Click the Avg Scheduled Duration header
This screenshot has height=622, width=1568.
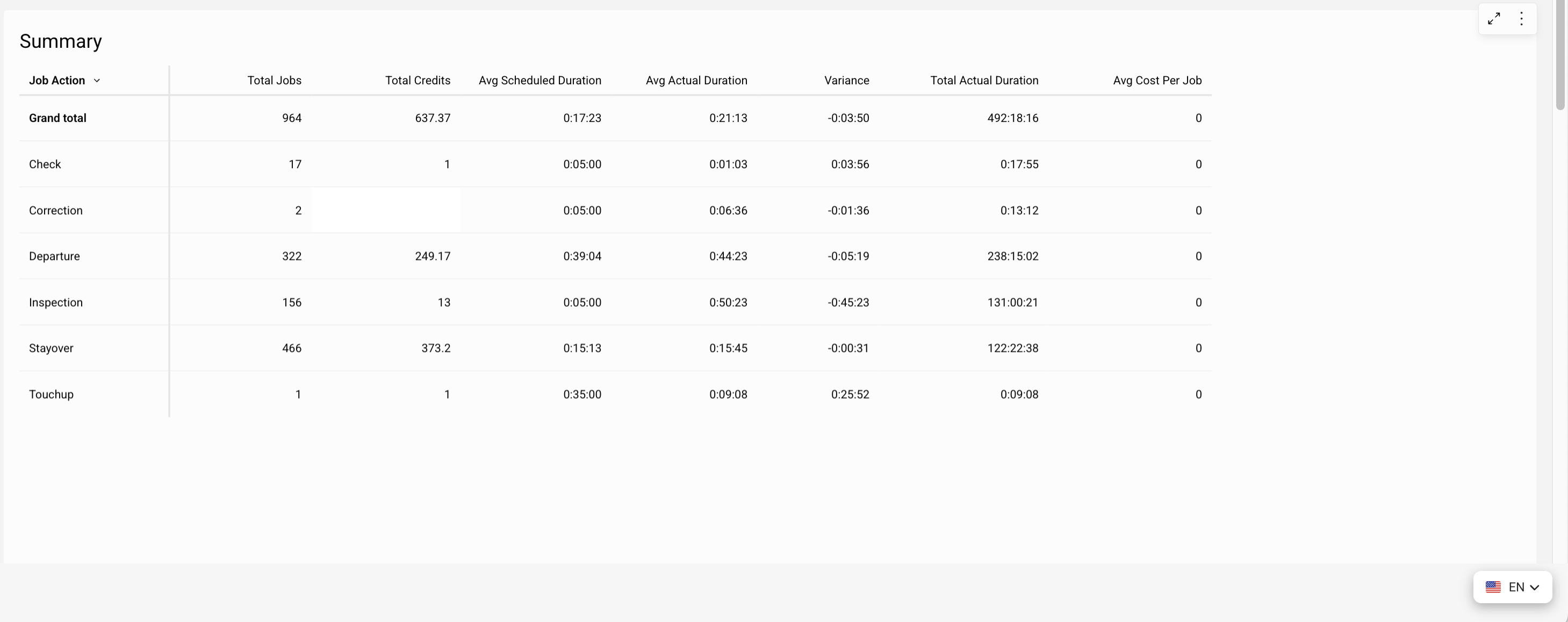(540, 81)
